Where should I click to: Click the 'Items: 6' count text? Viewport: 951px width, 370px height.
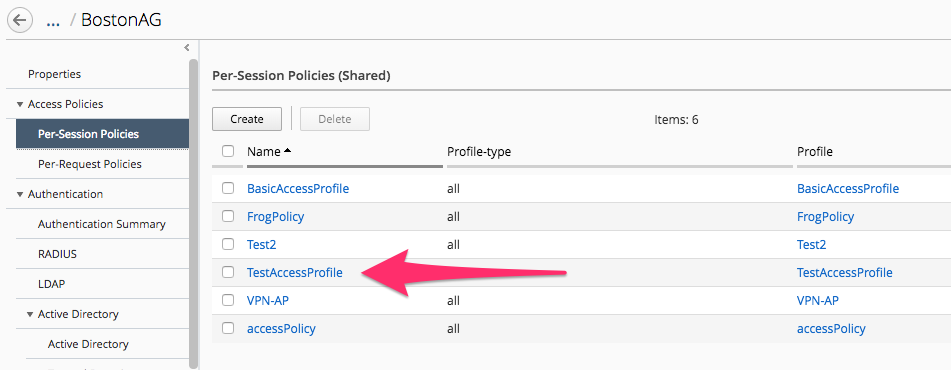676,119
